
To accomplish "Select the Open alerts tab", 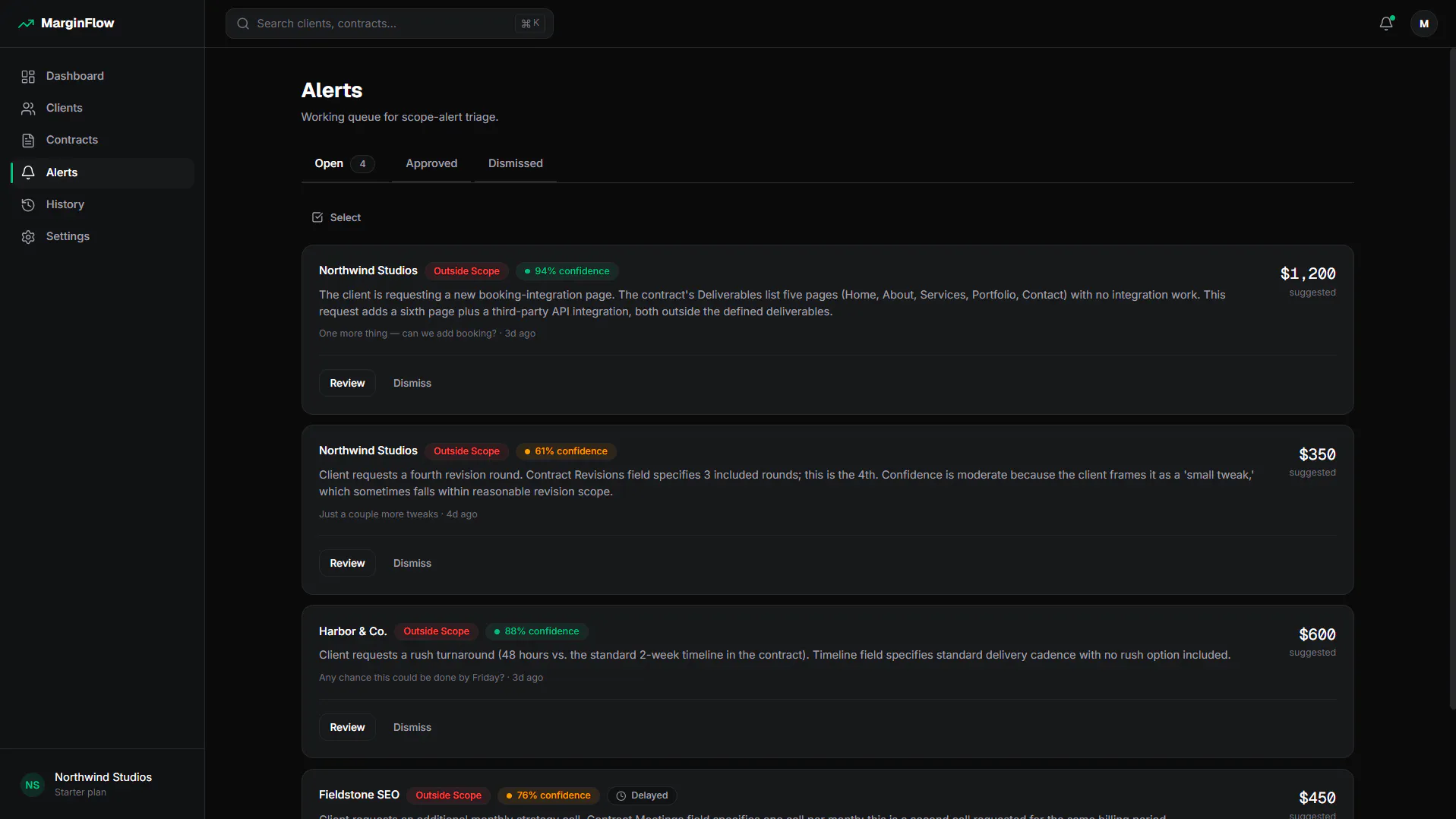I will coord(345,163).
